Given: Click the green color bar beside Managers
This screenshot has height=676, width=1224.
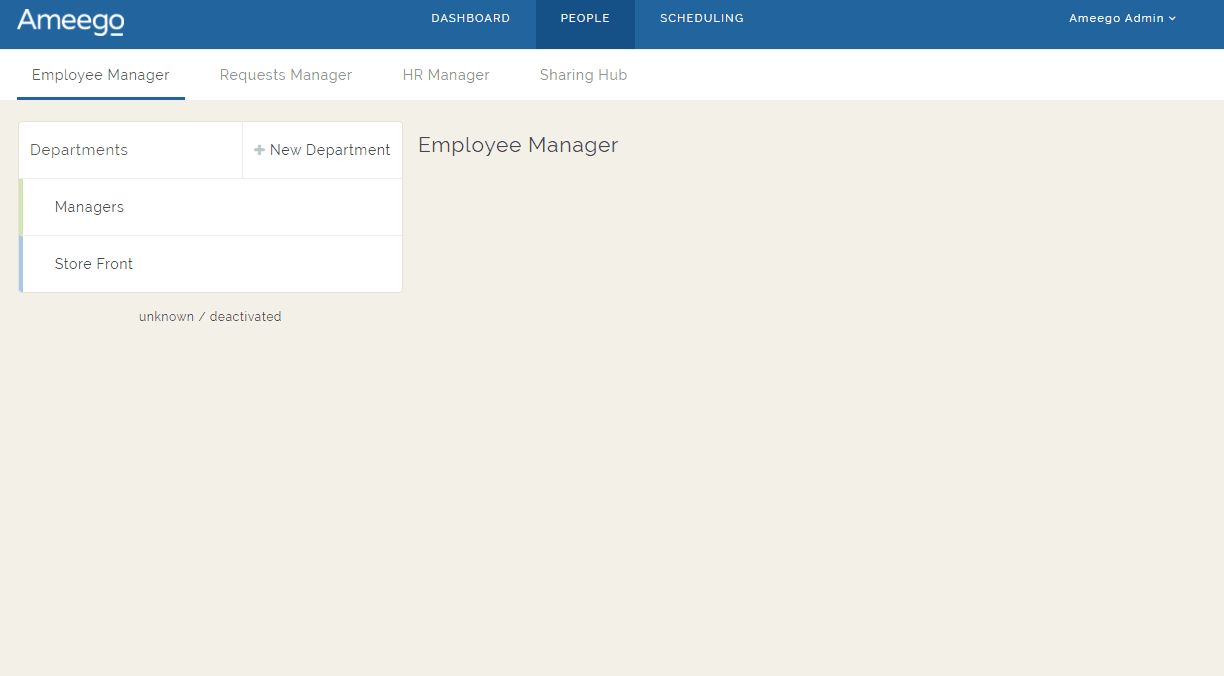Looking at the screenshot, I should (20, 207).
